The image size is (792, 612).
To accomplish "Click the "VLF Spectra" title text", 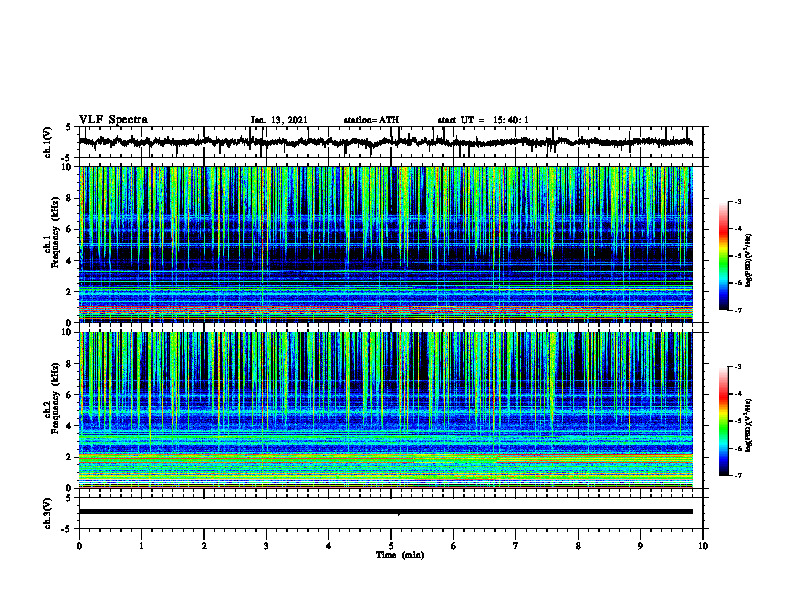I will pos(113,120).
